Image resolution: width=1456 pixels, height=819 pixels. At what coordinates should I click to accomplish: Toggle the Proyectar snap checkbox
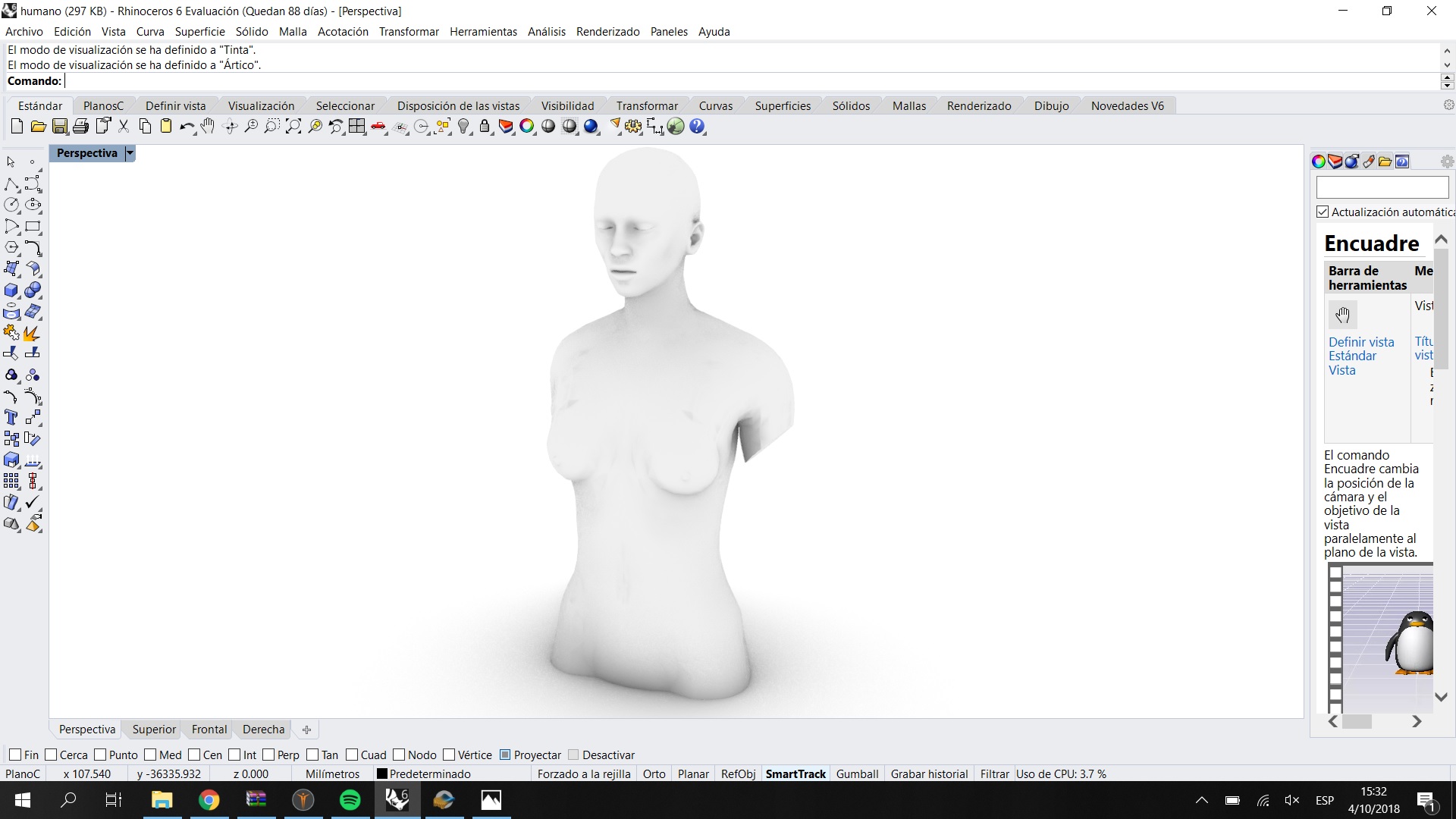pos(505,755)
